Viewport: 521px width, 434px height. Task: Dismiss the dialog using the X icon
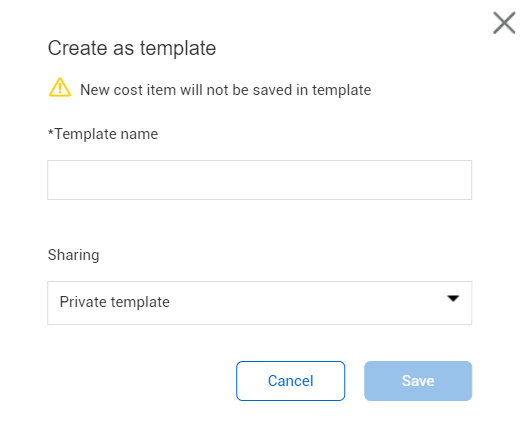[x=504, y=23]
